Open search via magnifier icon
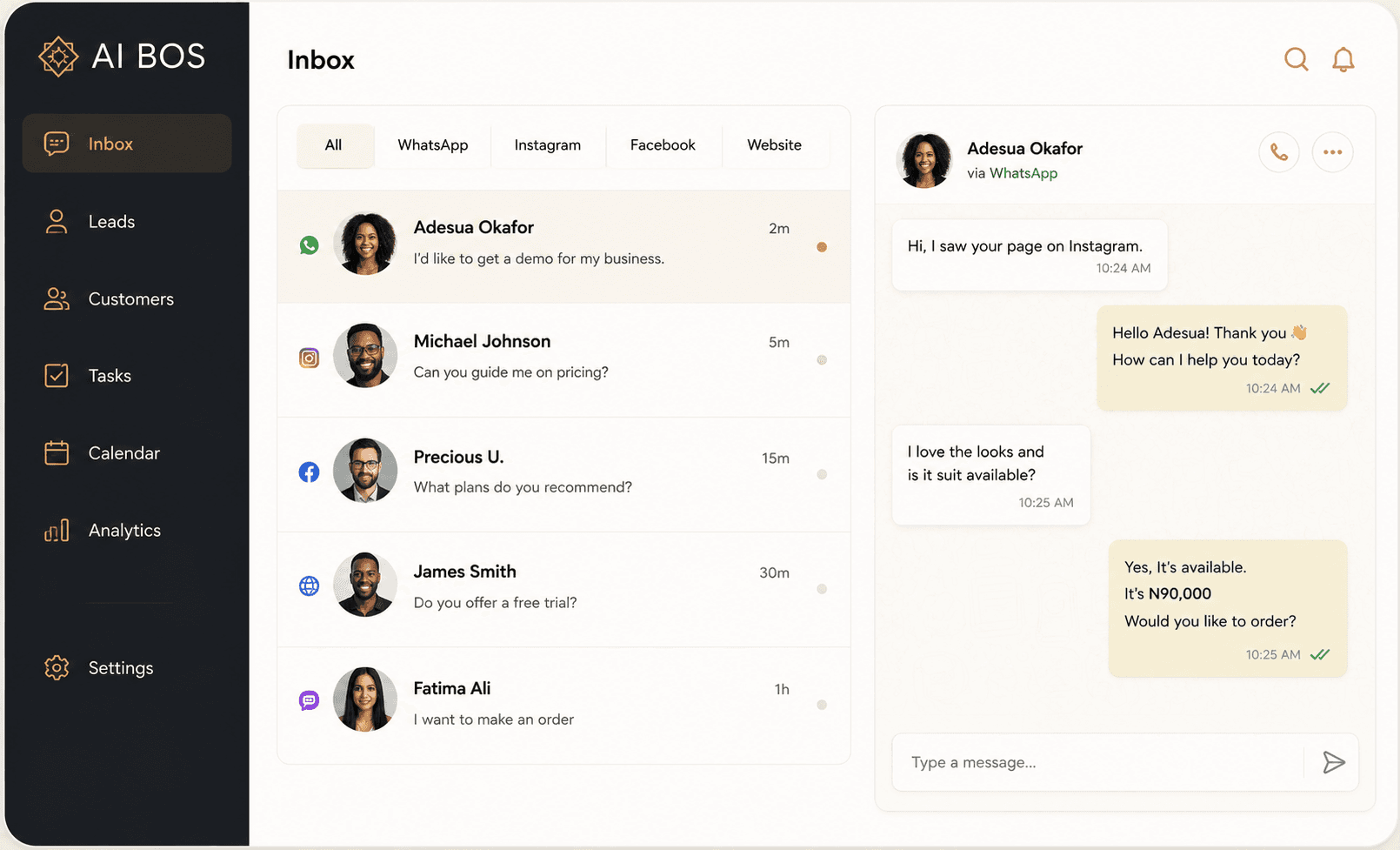The width and height of the screenshot is (1400, 850). coord(1297,59)
